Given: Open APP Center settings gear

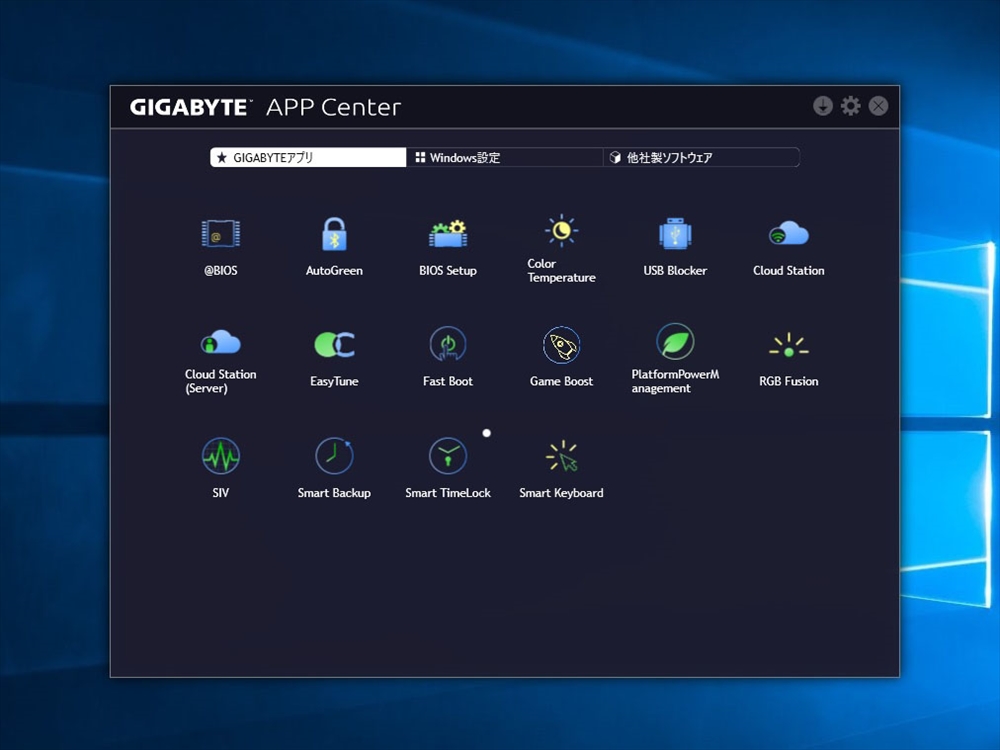Looking at the screenshot, I should pos(850,106).
